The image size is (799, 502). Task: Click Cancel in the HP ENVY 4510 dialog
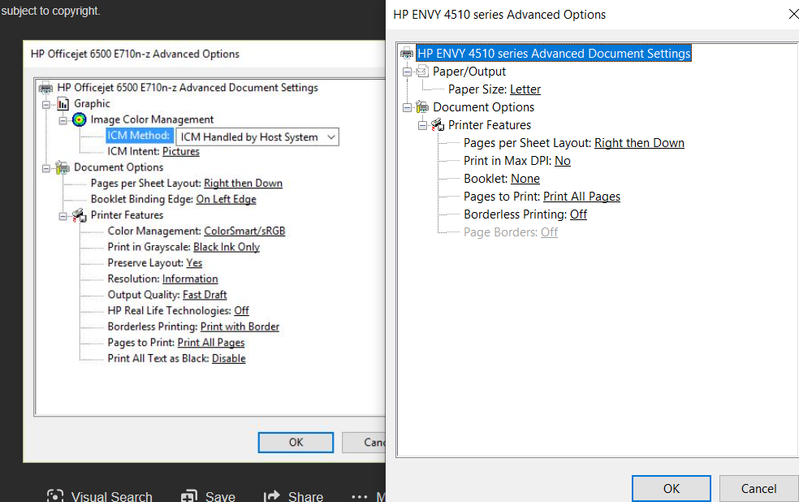(x=759, y=488)
